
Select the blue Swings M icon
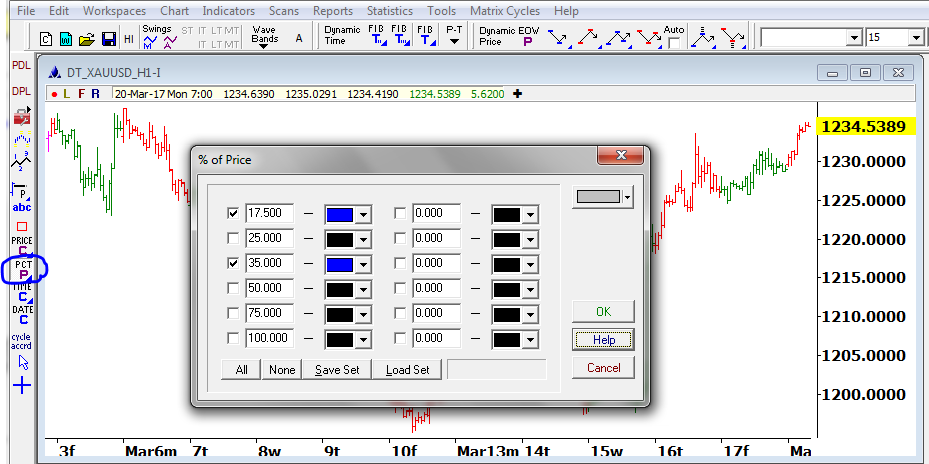tap(150, 42)
